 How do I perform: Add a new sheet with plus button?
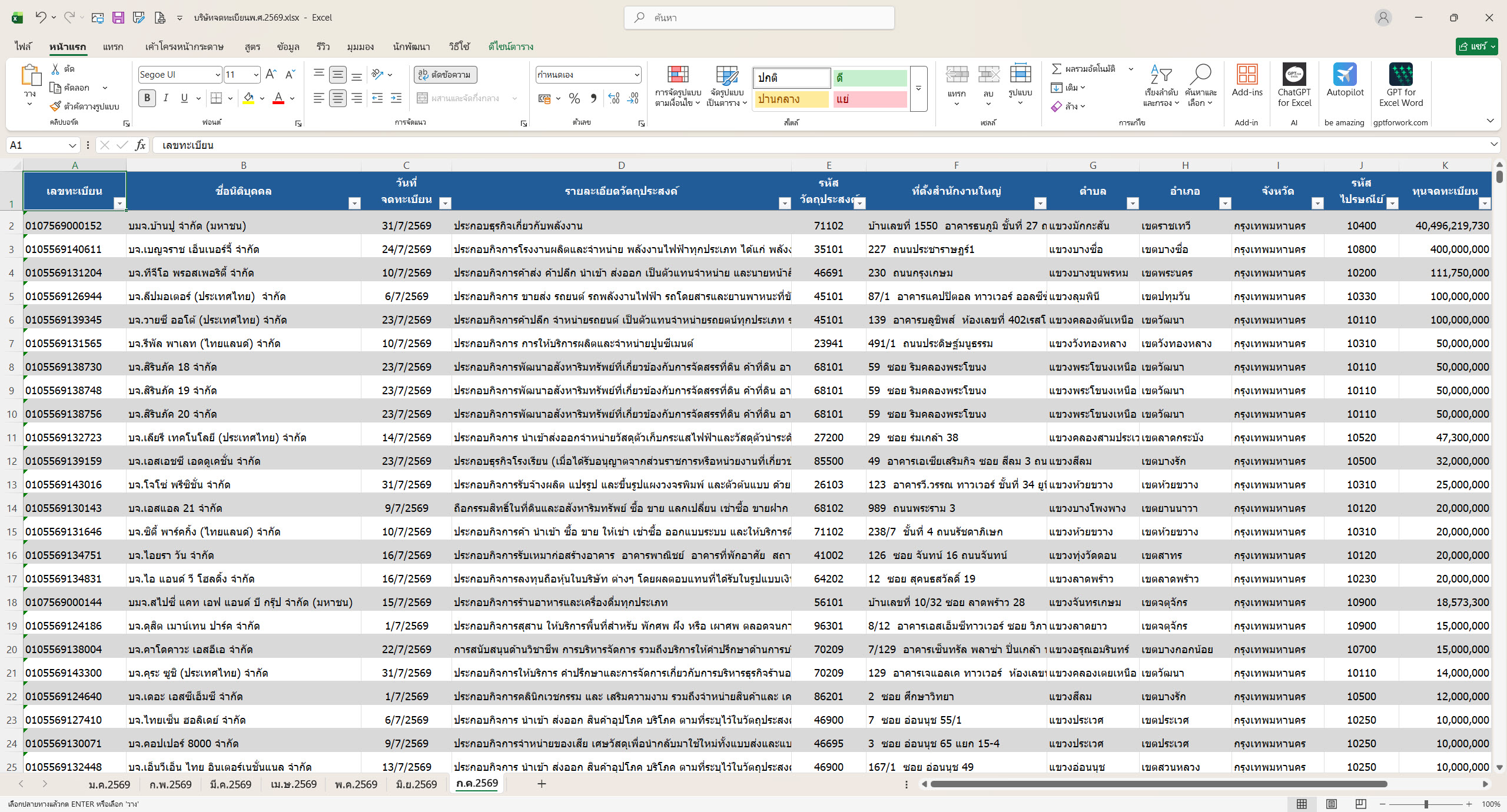pyautogui.click(x=542, y=784)
